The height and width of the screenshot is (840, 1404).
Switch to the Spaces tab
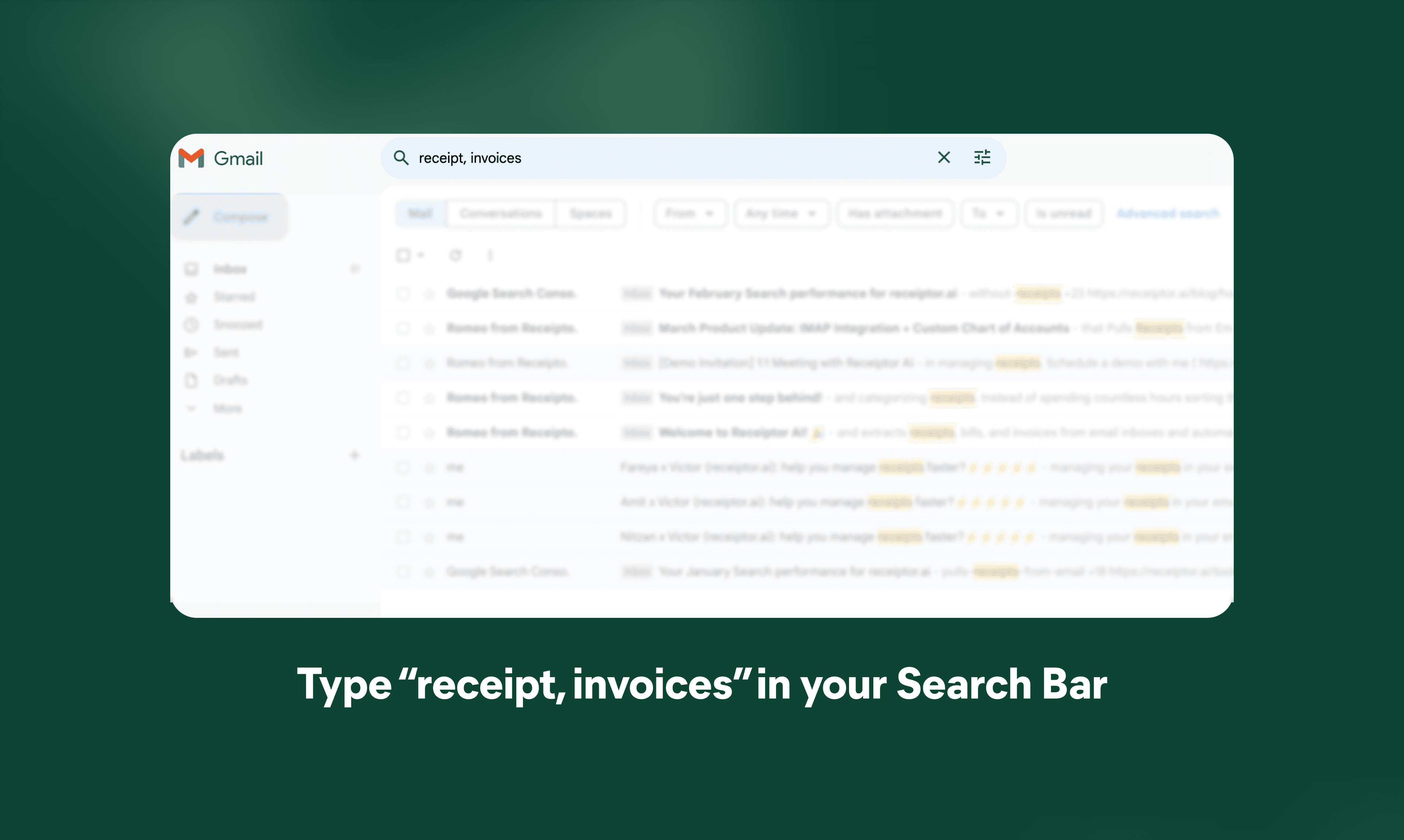pyautogui.click(x=590, y=213)
